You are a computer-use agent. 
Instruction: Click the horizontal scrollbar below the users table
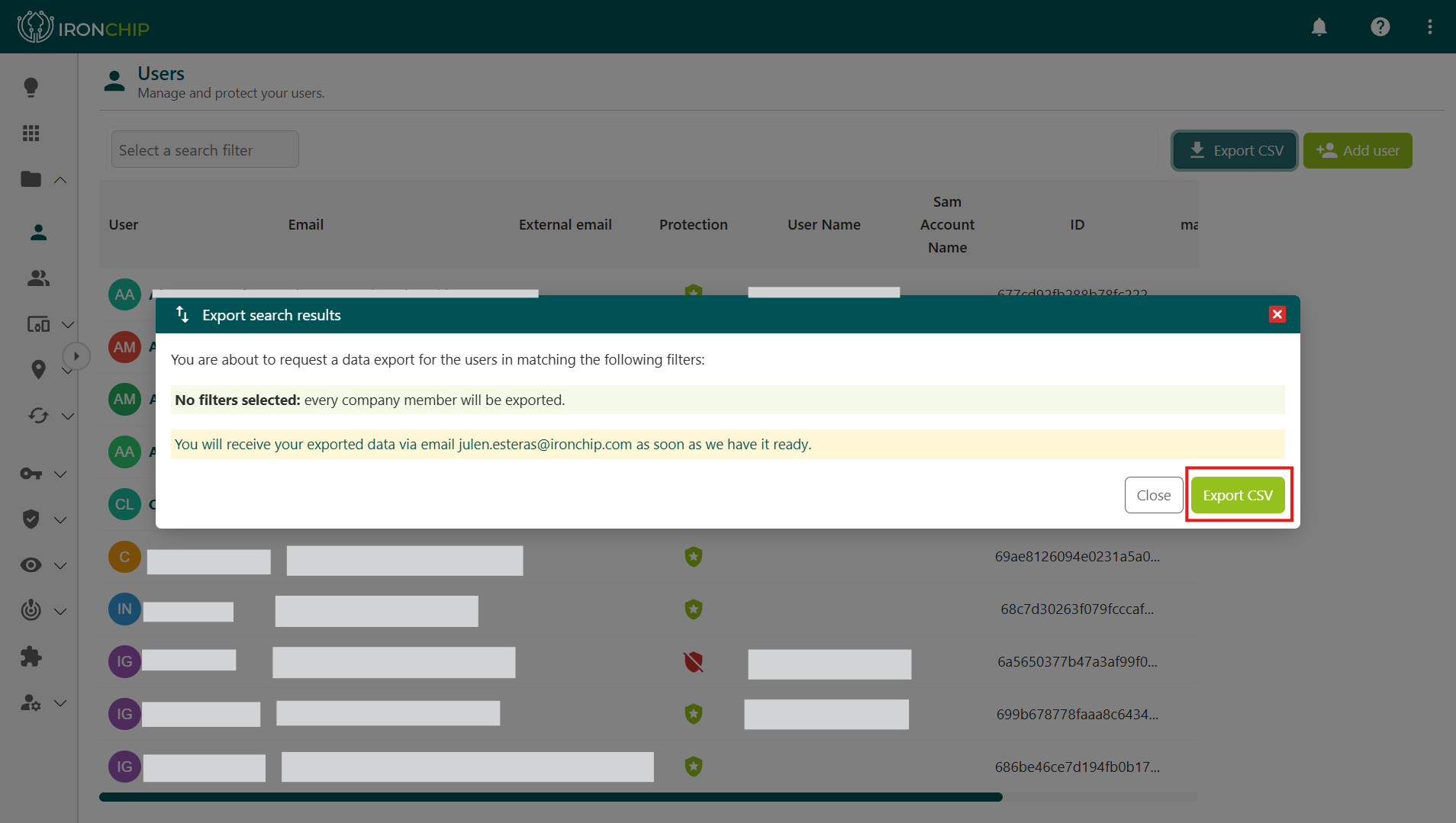click(x=551, y=797)
